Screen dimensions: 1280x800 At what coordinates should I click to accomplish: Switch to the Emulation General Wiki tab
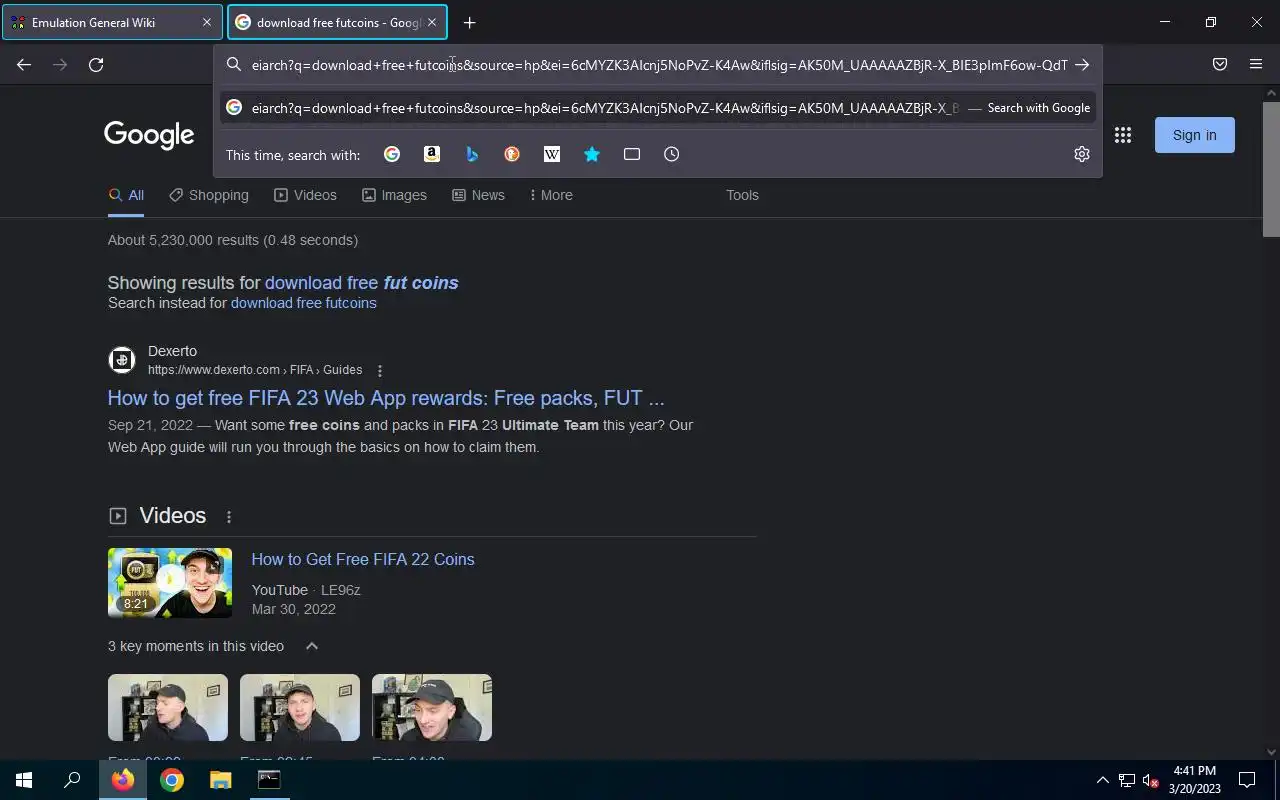coord(112,22)
